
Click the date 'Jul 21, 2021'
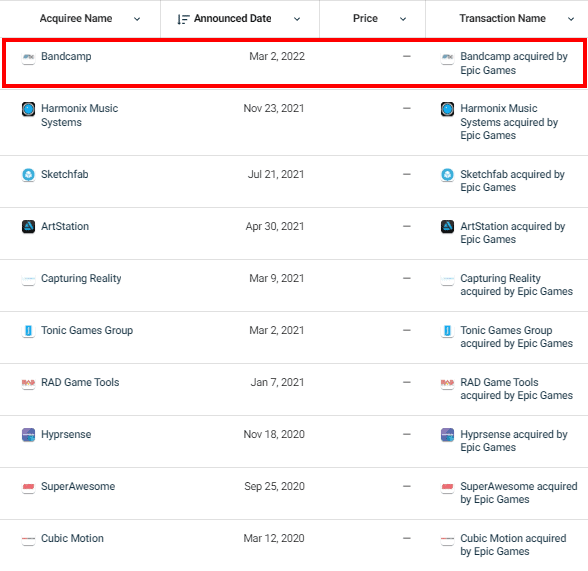tap(276, 174)
